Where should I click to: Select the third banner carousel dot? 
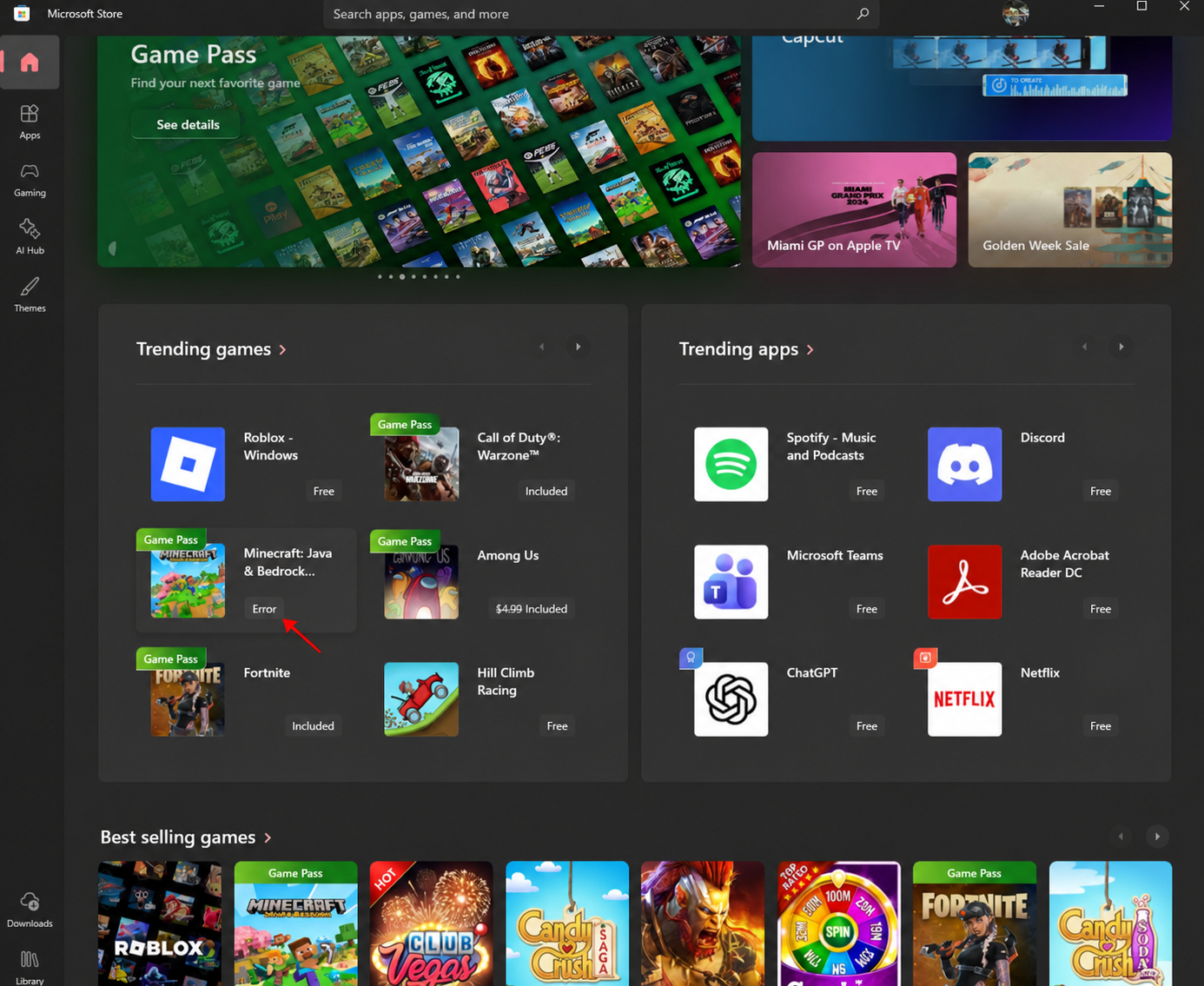point(402,276)
